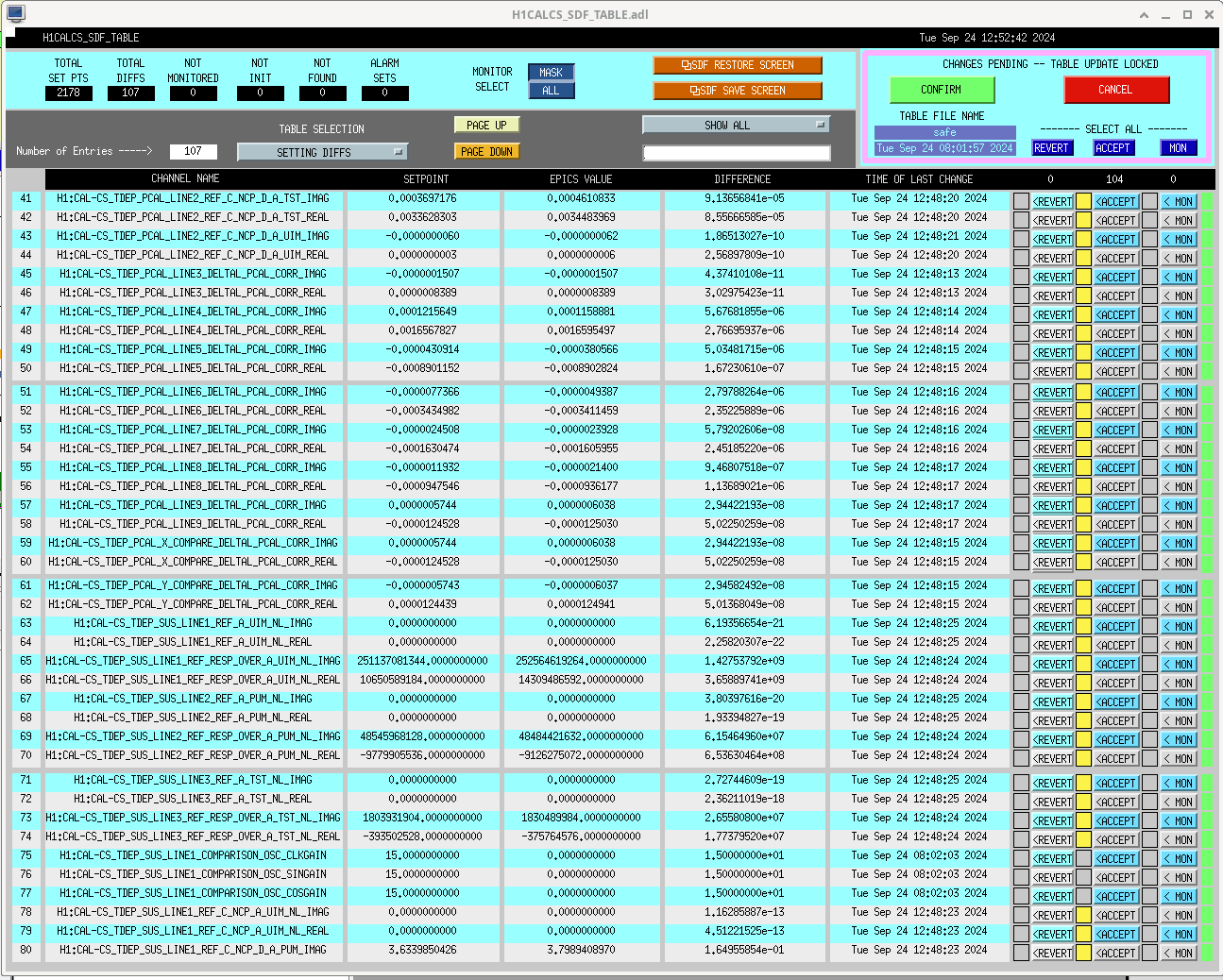The height and width of the screenshot is (980, 1223).
Task: Click the TOTAL DIFFS value 107
Action: 131,93
